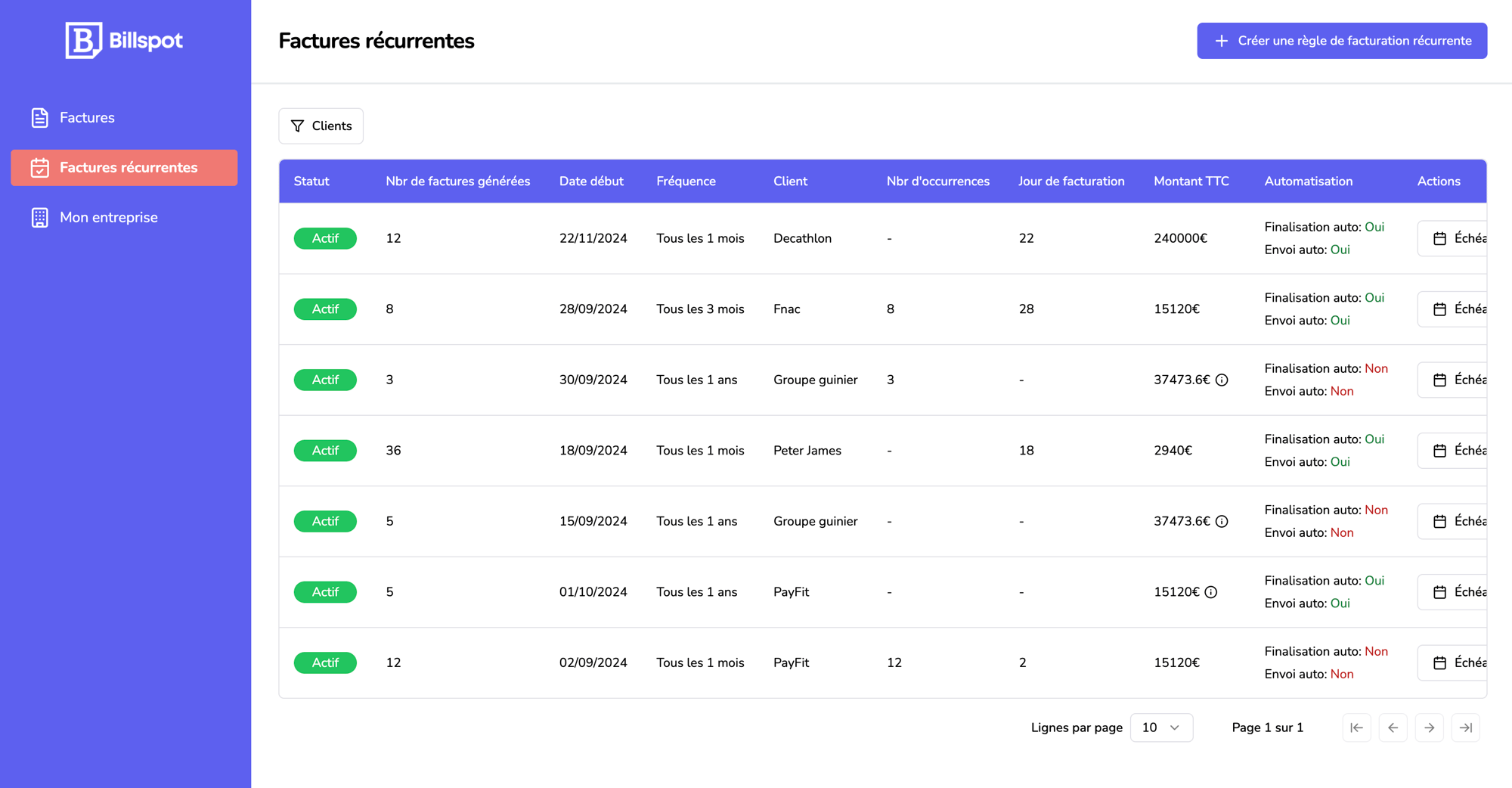Click calendar icon in PayFit 01/10/2024 row
The height and width of the screenshot is (788, 1512).
click(1439, 592)
